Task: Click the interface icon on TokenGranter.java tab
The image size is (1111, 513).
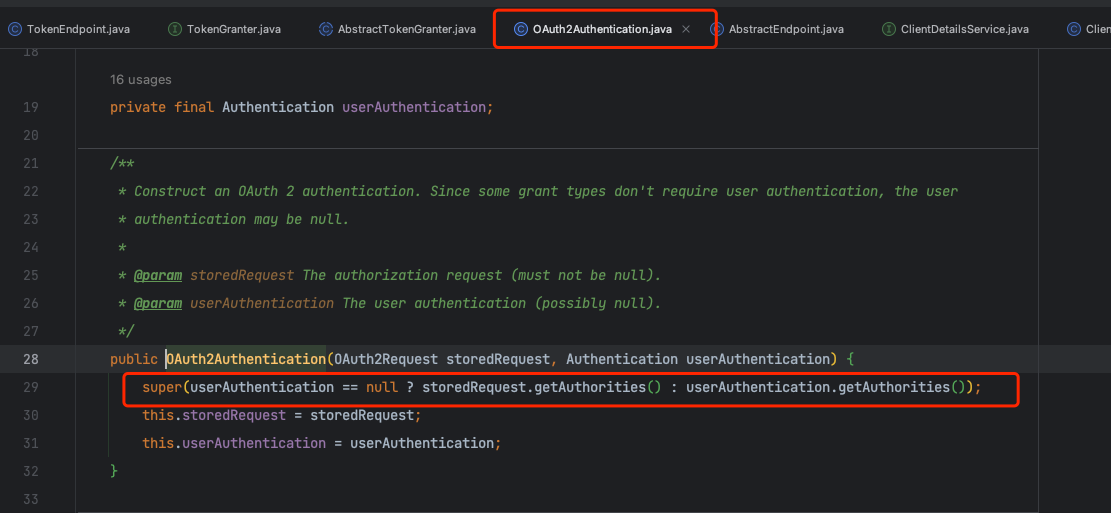Action: click(175, 29)
